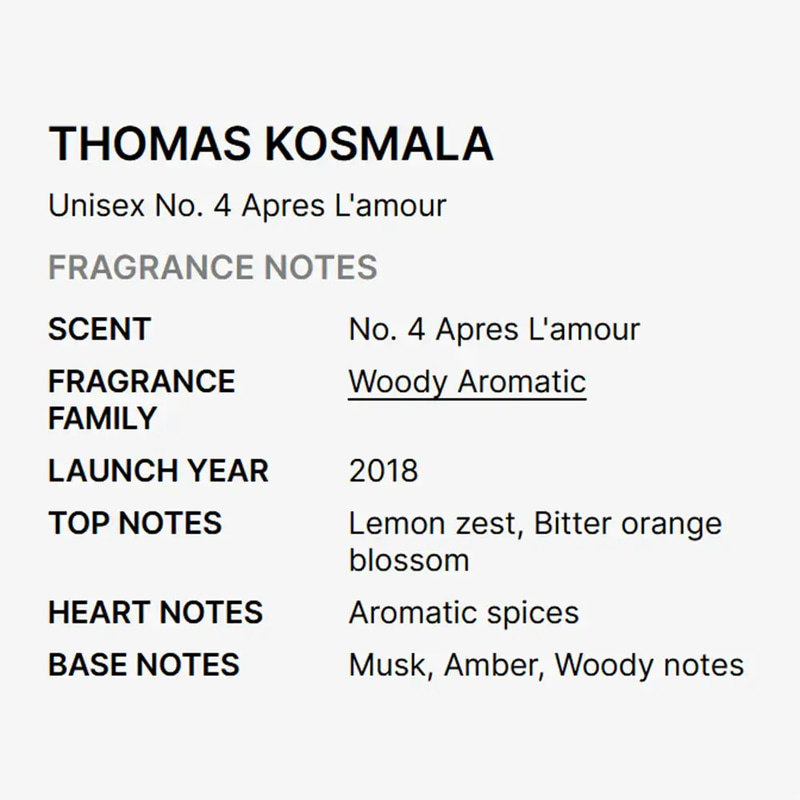The image size is (800, 800).
Task: Select the Aromatic spices heart notes value
Action: [464, 613]
